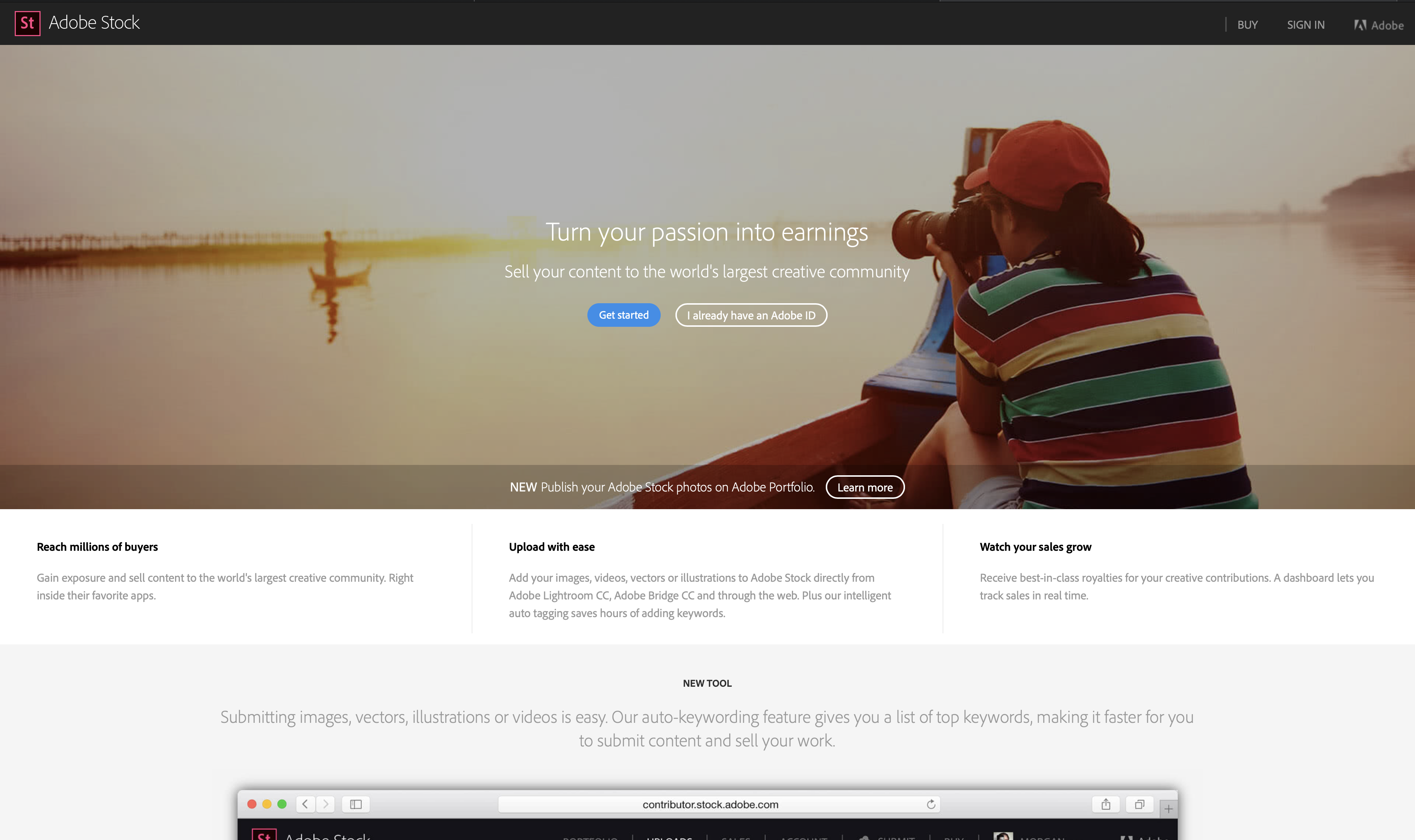This screenshot has width=1415, height=840.
Task: Click the 'Learn more' button
Action: tap(864, 487)
